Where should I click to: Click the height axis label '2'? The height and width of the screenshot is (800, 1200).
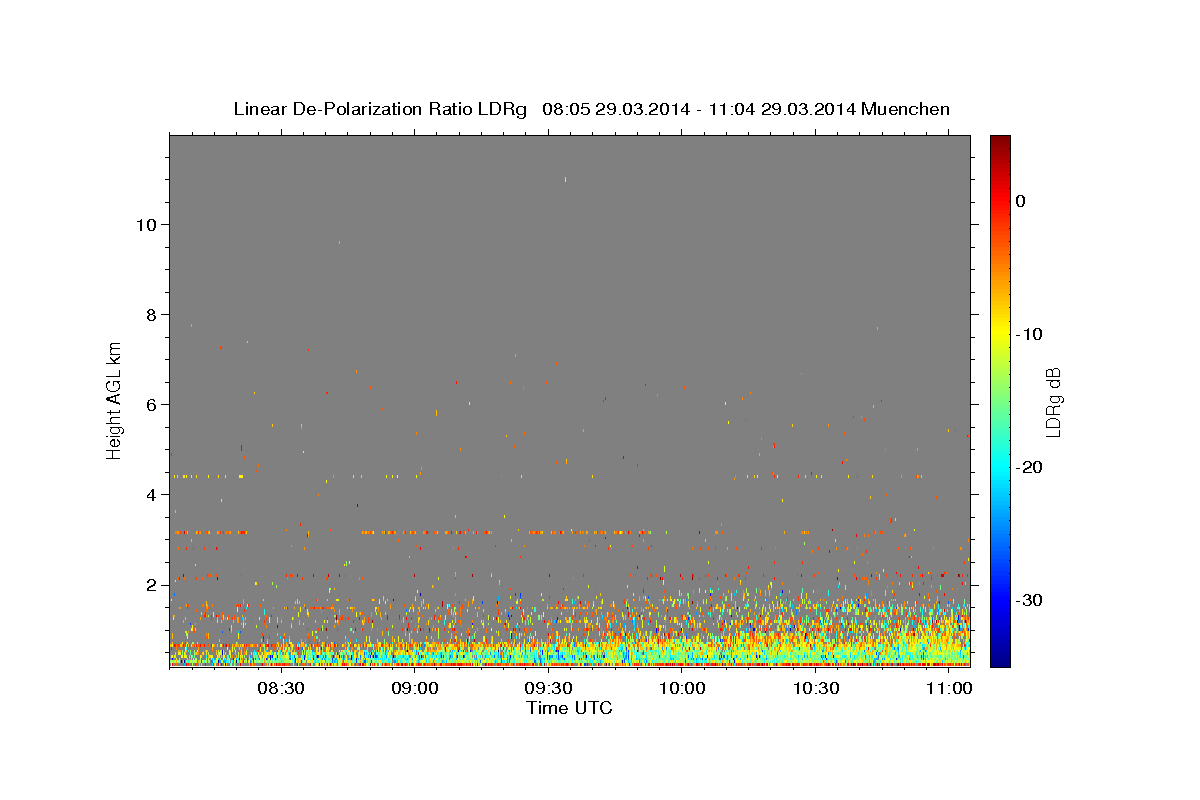pyautogui.click(x=151, y=584)
